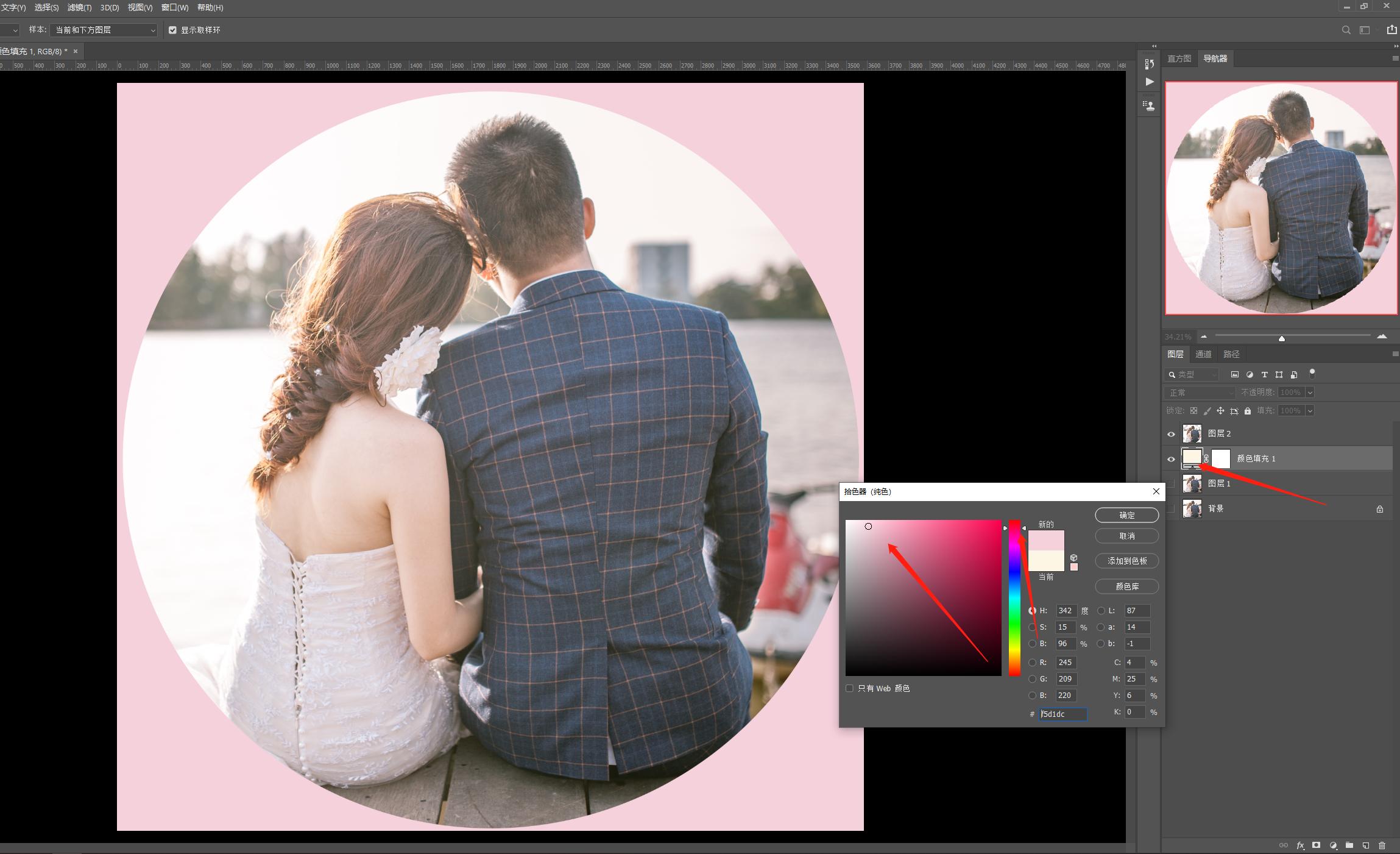The width and height of the screenshot is (1400, 854).
Task: Open the 样本 sample dropdown
Action: [x=104, y=30]
